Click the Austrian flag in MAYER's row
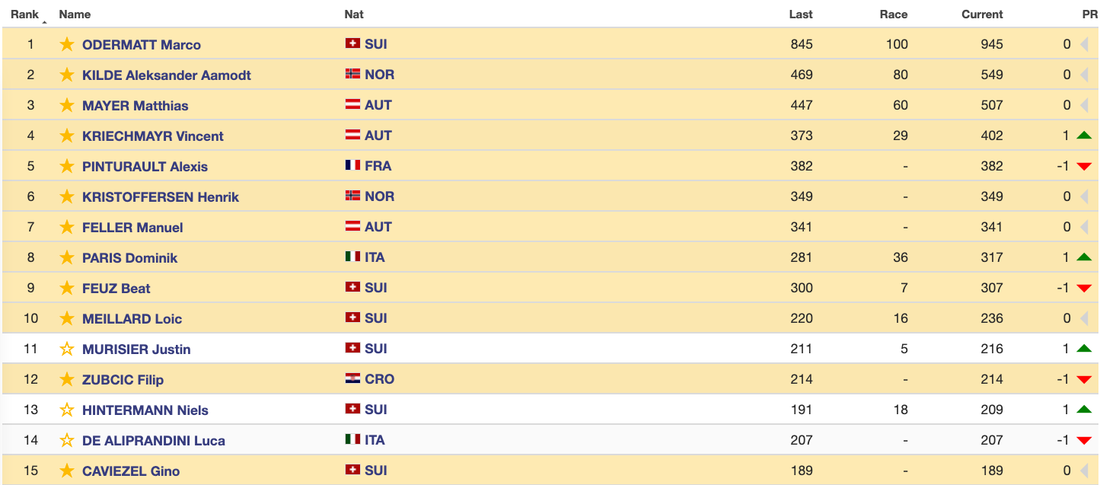The image size is (1100, 485). (x=352, y=105)
